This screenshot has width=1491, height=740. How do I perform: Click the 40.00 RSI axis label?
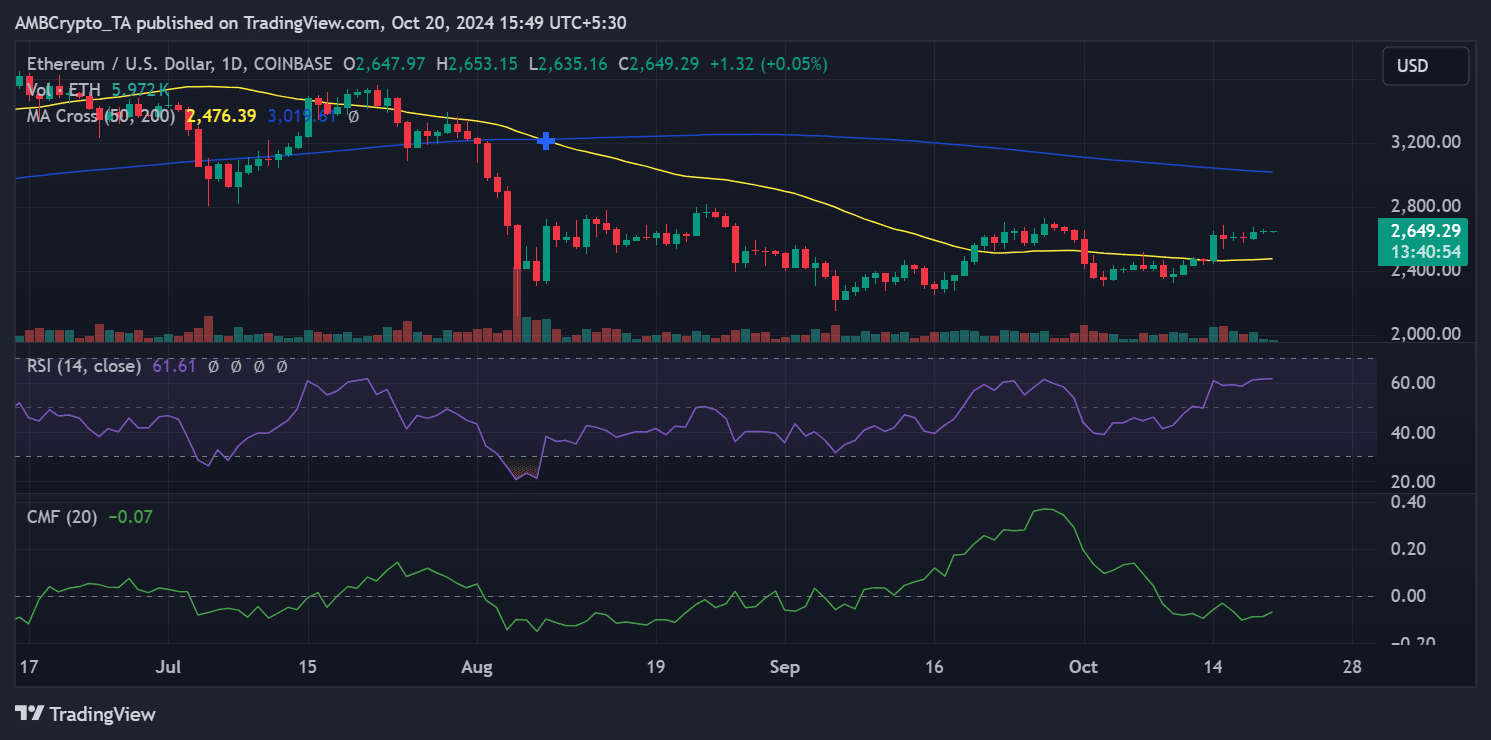click(1413, 433)
